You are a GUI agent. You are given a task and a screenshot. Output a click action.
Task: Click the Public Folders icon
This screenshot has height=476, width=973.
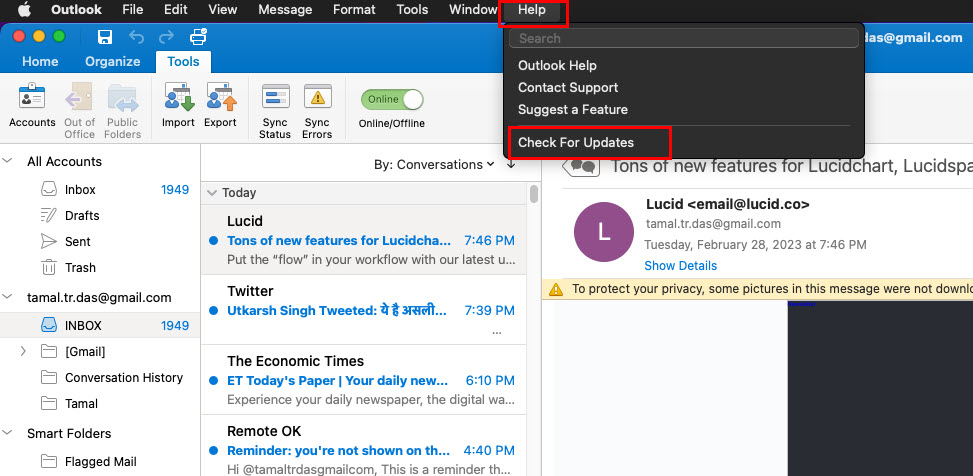123,97
